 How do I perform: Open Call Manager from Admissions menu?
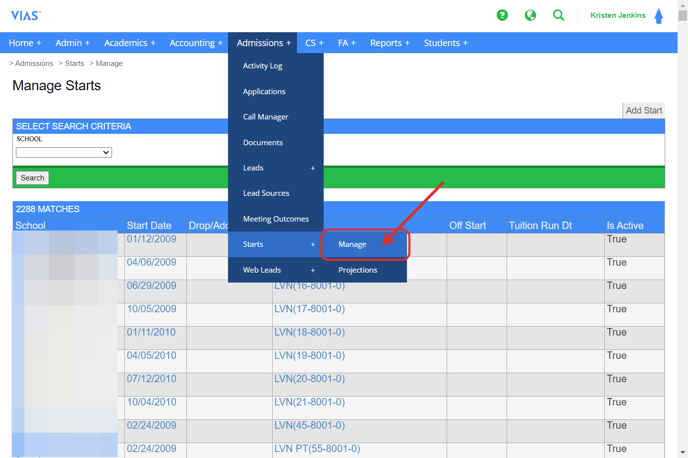(x=265, y=117)
